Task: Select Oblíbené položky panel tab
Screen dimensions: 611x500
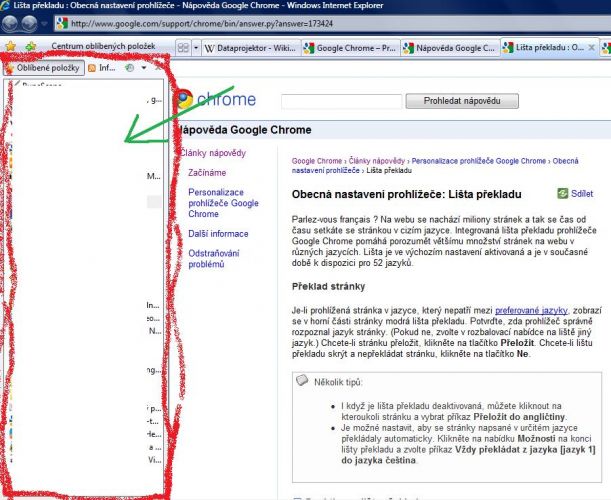Action: click(x=44, y=68)
